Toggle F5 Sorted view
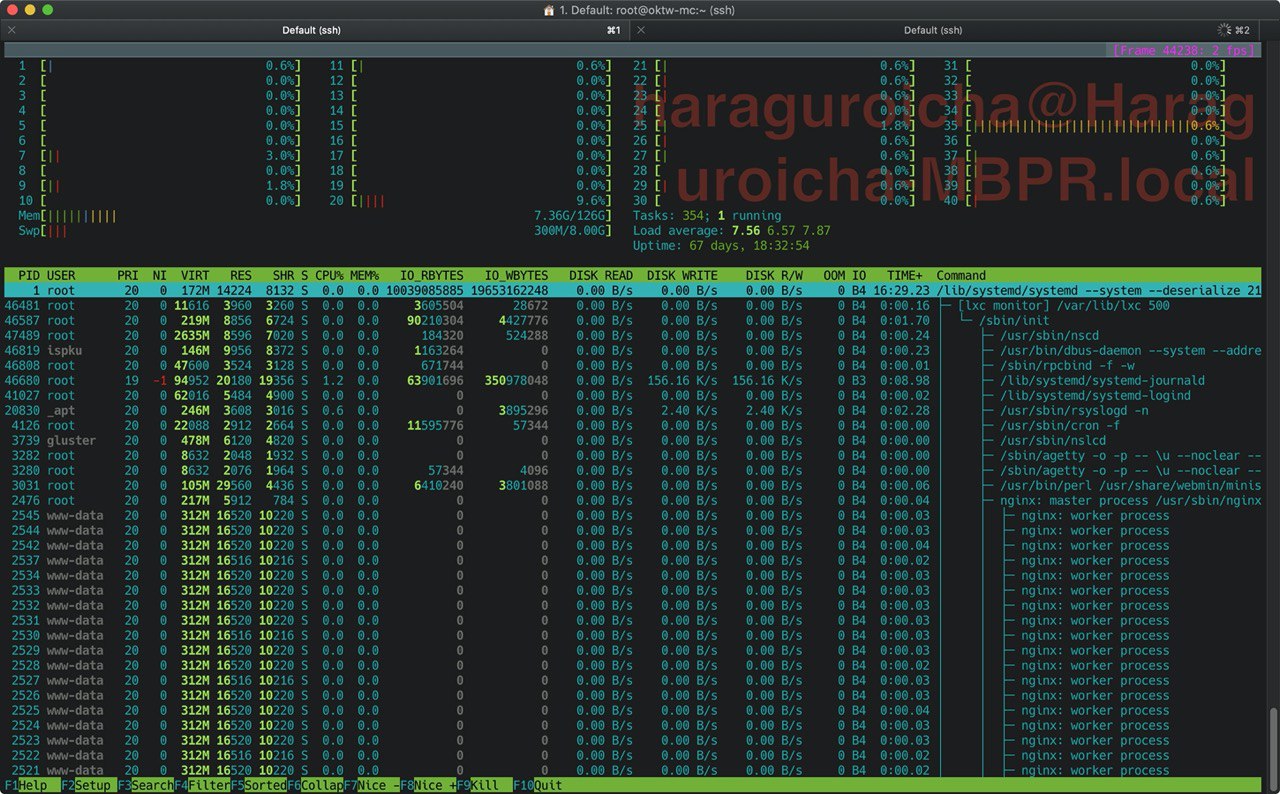The image size is (1280, 794). [x=259, y=786]
